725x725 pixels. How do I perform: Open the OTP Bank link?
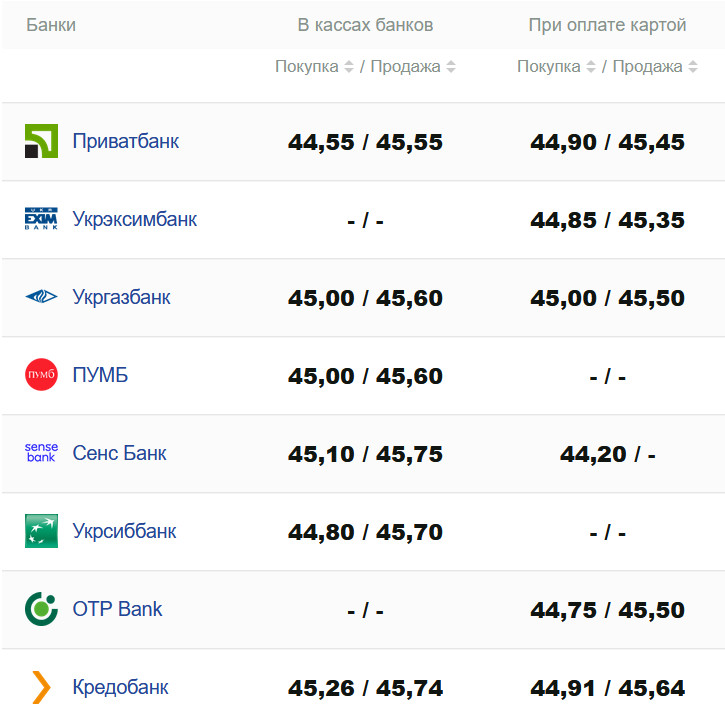(117, 609)
